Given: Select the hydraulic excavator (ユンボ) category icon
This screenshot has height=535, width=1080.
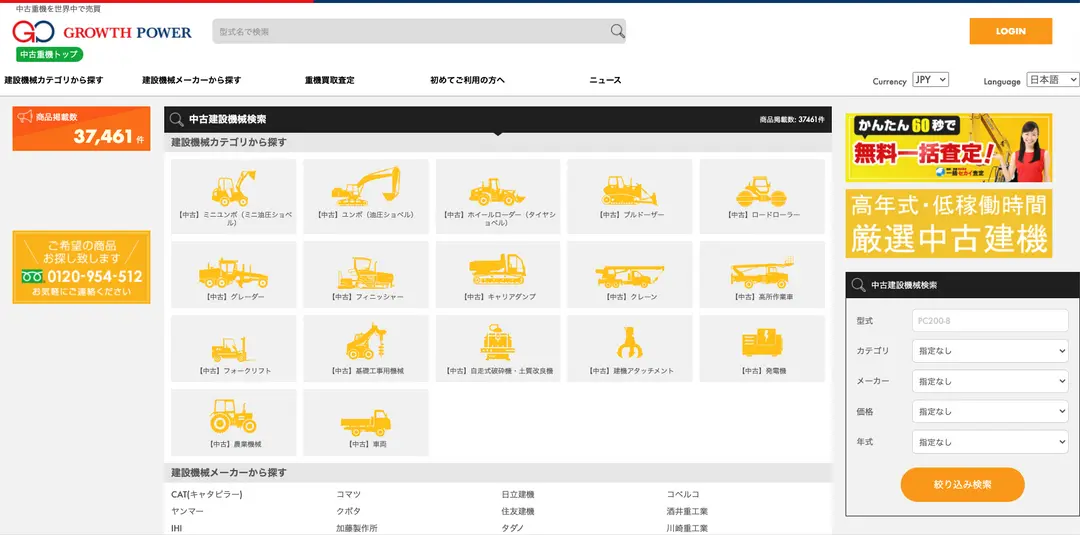Looking at the screenshot, I should (x=366, y=186).
